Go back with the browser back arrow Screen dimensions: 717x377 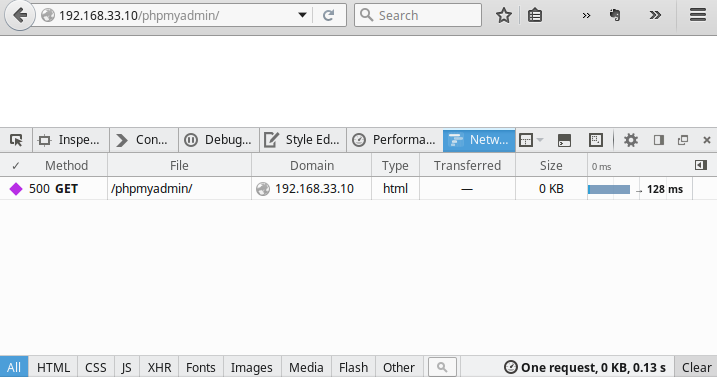(x=20, y=15)
